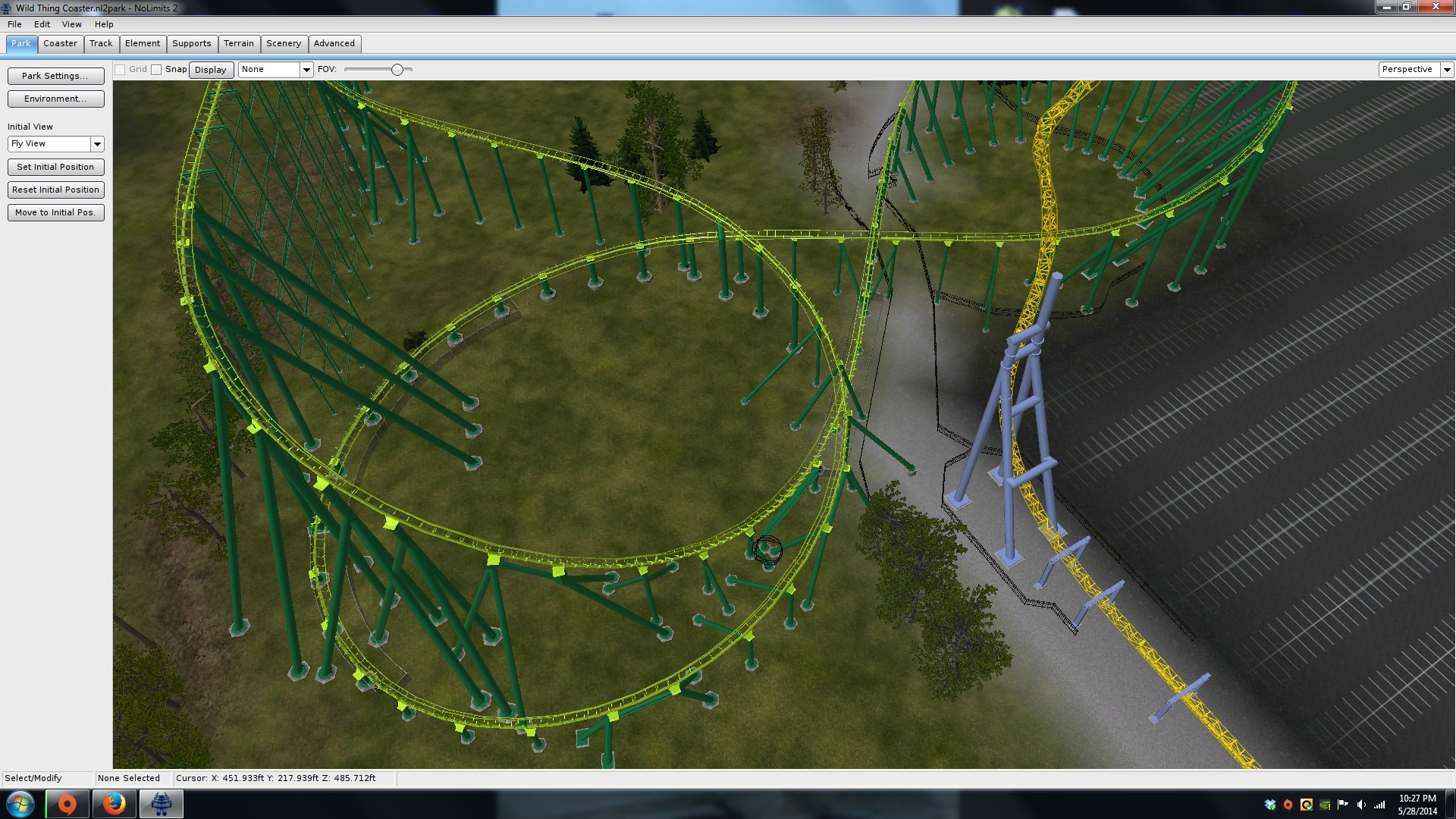Image resolution: width=1456 pixels, height=819 pixels.
Task: Click the FOV slider handle
Action: coord(397,70)
